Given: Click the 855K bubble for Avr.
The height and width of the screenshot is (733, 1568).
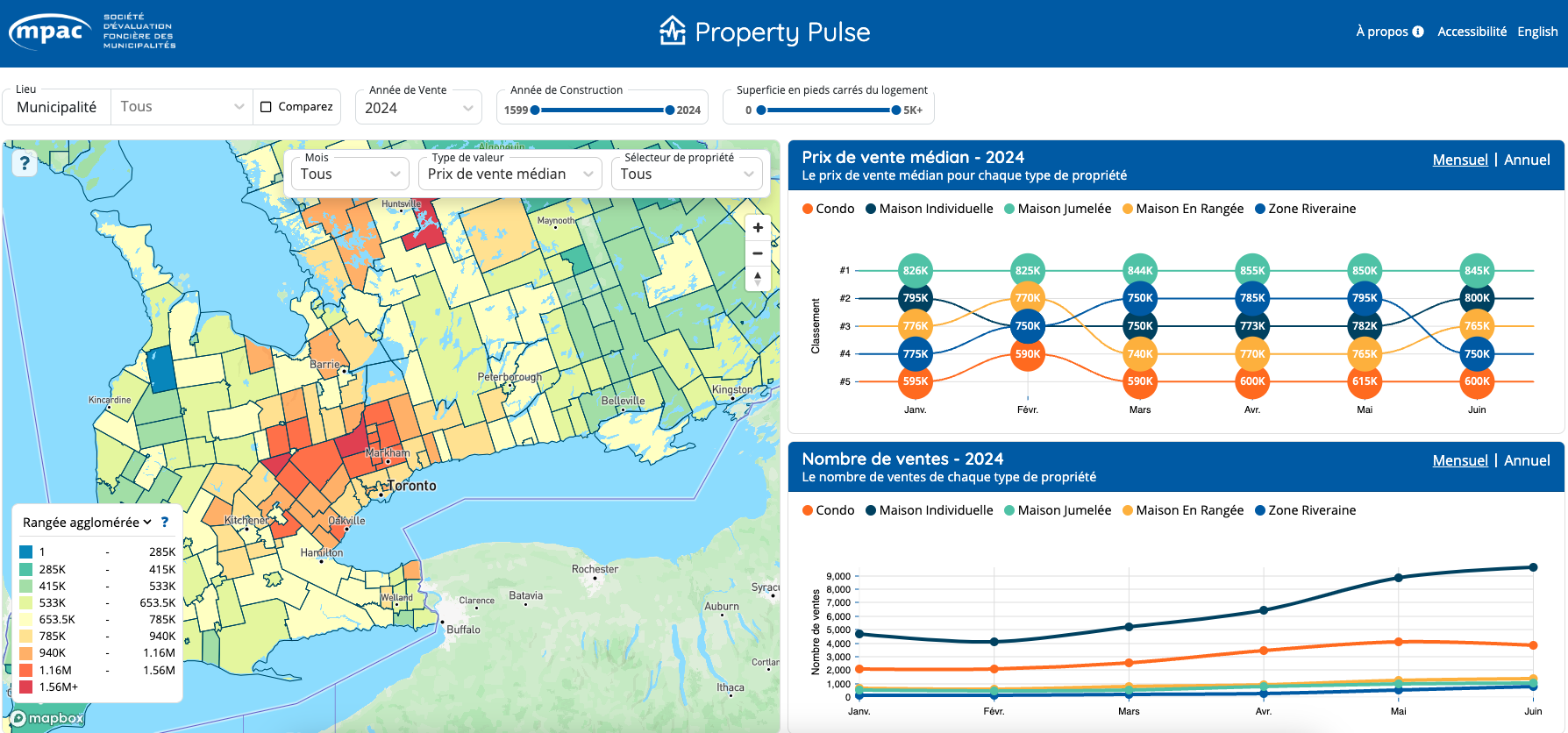Looking at the screenshot, I should pyautogui.click(x=1252, y=270).
